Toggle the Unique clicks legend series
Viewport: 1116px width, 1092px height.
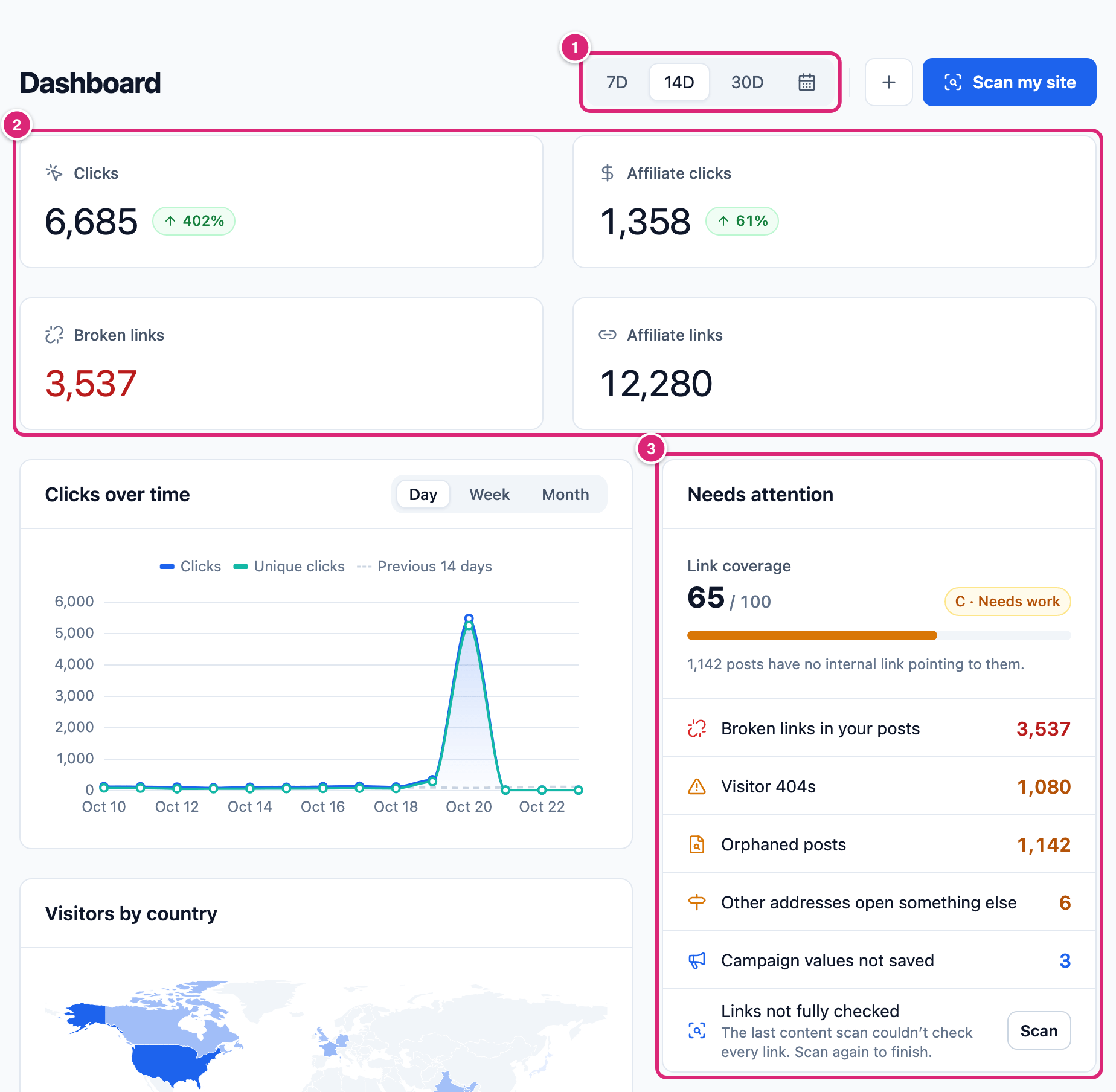click(x=289, y=566)
